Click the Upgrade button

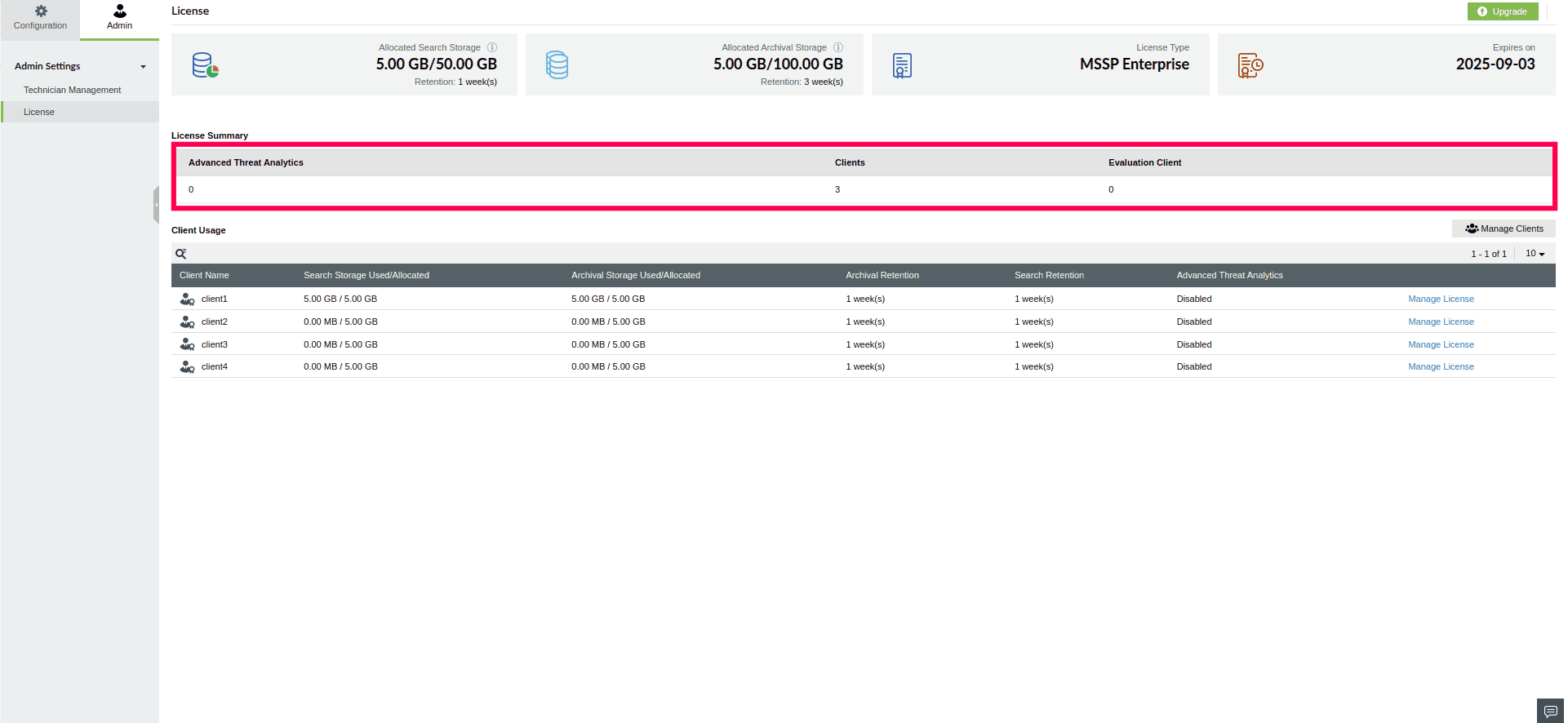tap(1503, 11)
